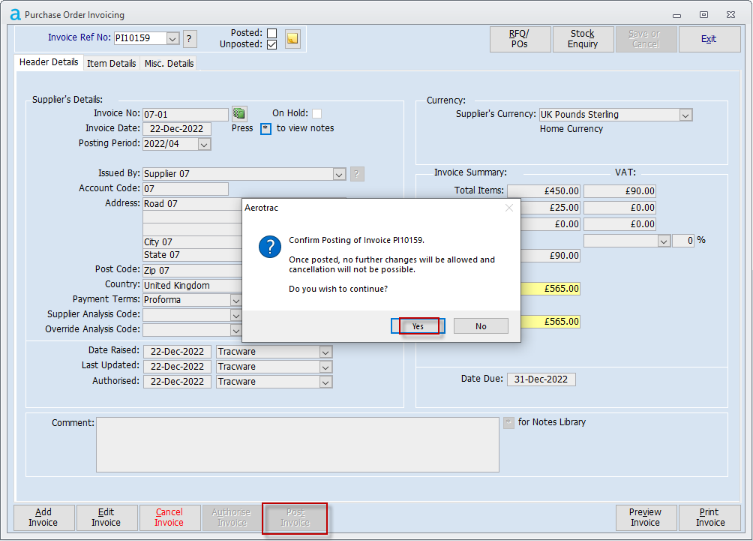753x541 pixels.
Task: Click the Country field United Kingdom
Action: click(192, 286)
